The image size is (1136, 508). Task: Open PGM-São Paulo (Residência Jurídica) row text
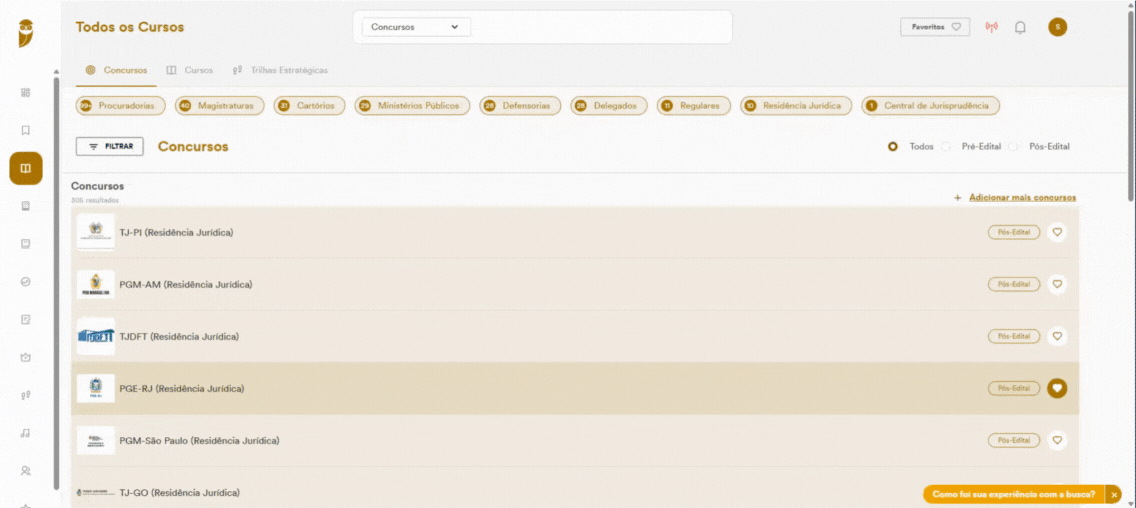pyautogui.click(x=199, y=441)
